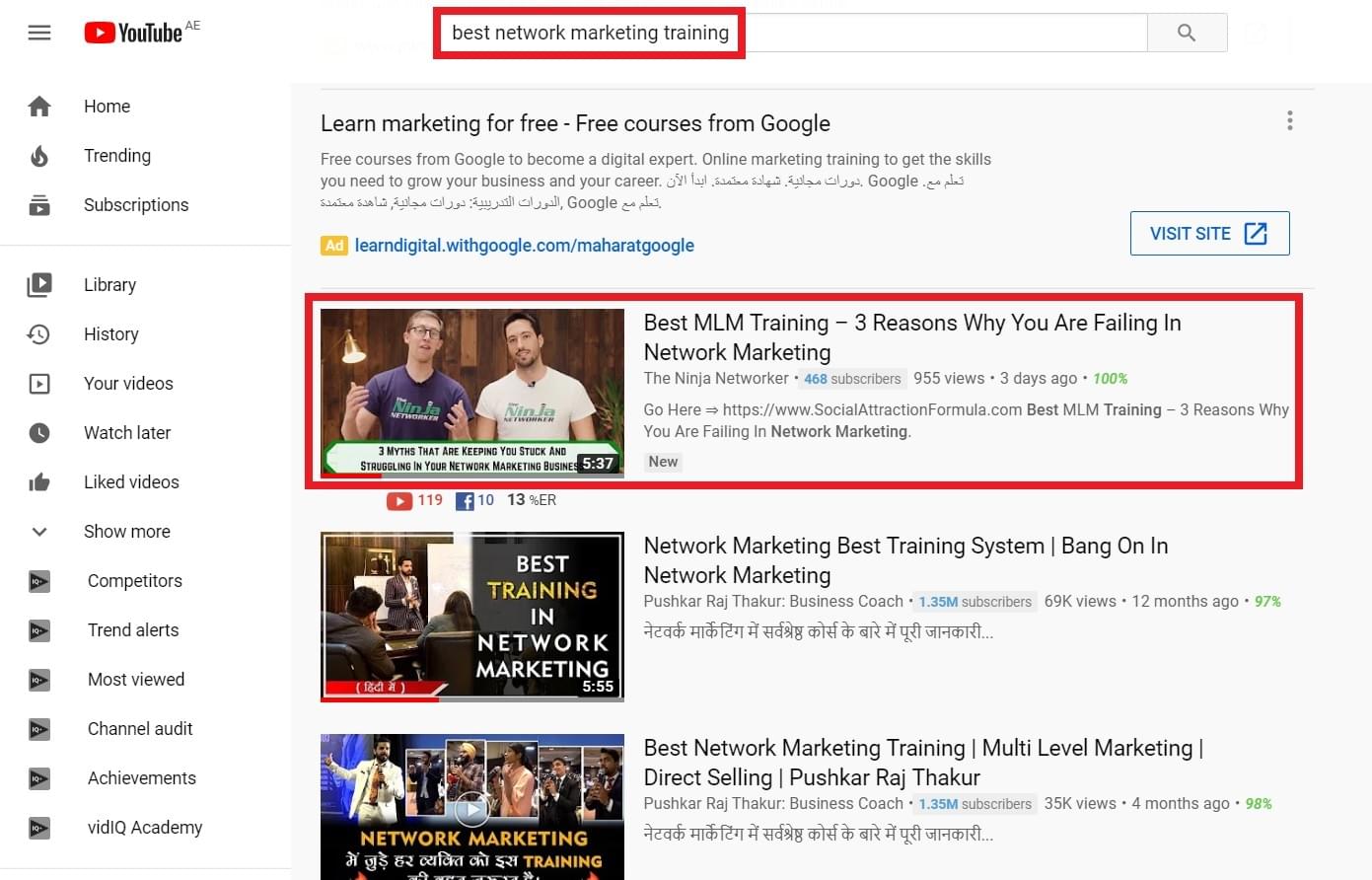Click the green 97% score

click(x=1267, y=602)
